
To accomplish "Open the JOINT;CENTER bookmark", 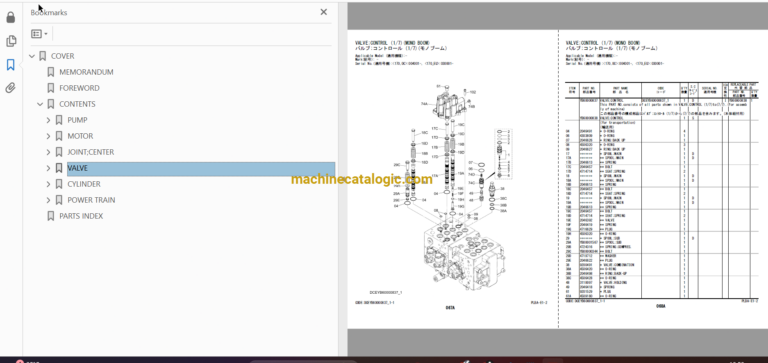I will [x=91, y=152].
